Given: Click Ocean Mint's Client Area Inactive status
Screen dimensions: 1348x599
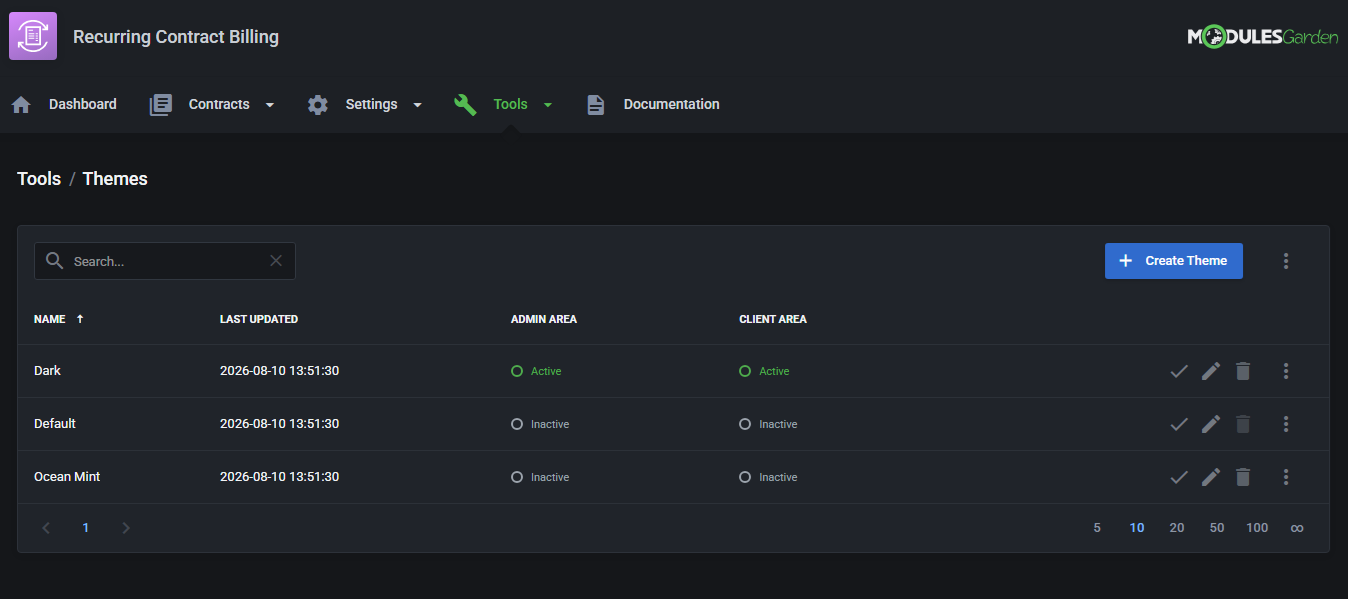Looking at the screenshot, I should (769, 477).
